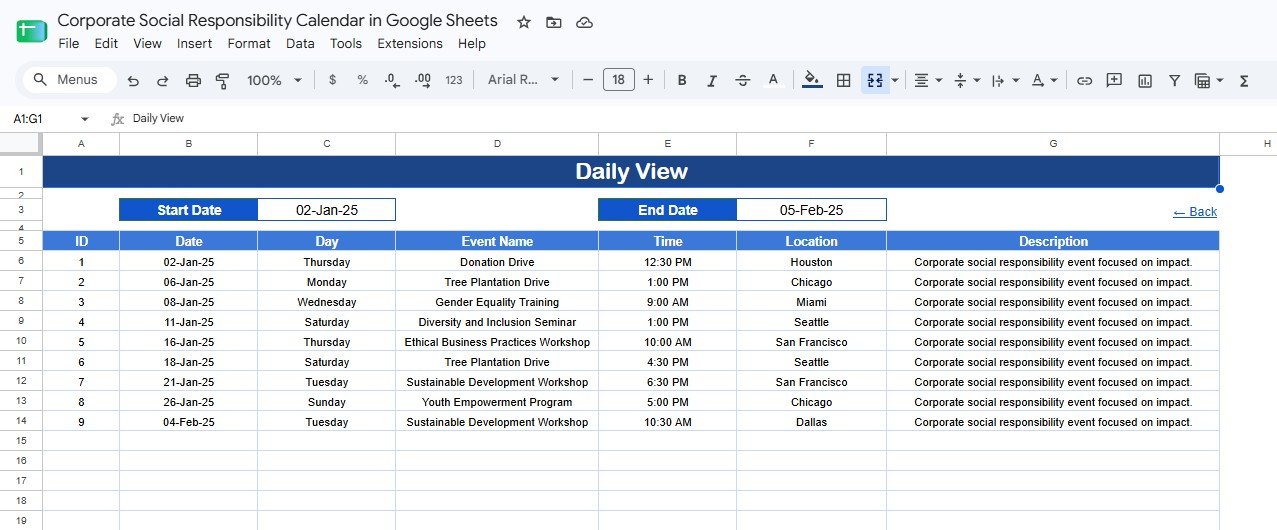Viewport: 1277px width, 530px height.
Task: Toggle bold formatting
Action: tap(682, 80)
